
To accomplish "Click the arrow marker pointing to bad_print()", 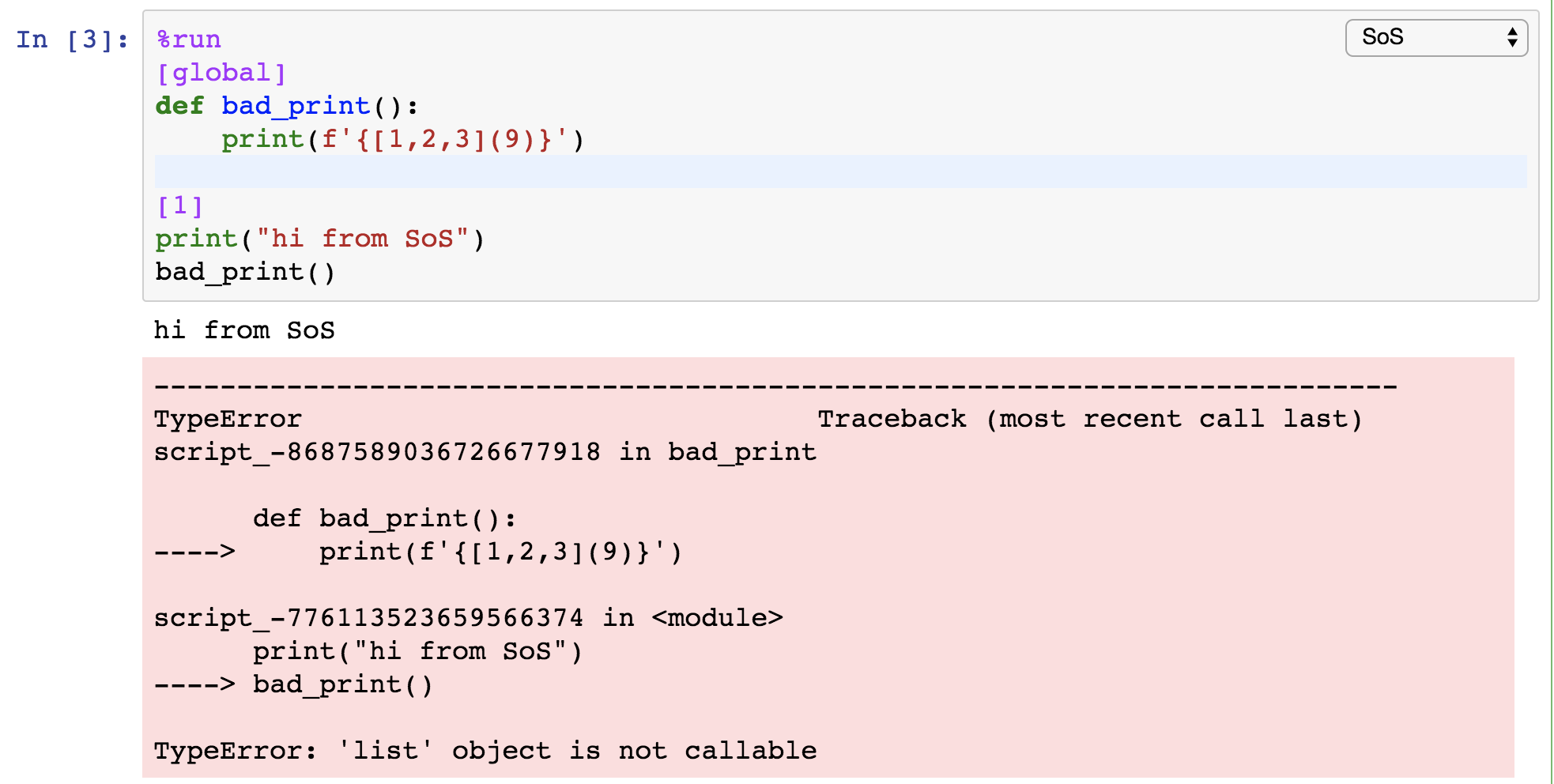I will [x=194, y=684].
